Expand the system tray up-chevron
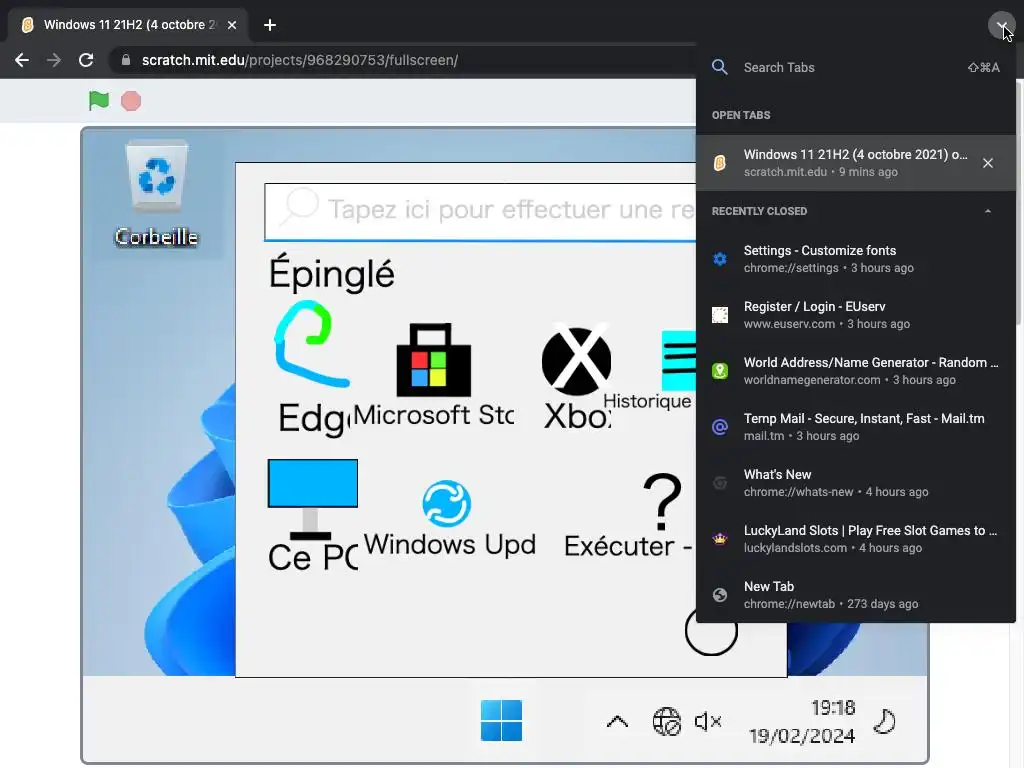1024x768 pixels. click(x=617, y=722)
